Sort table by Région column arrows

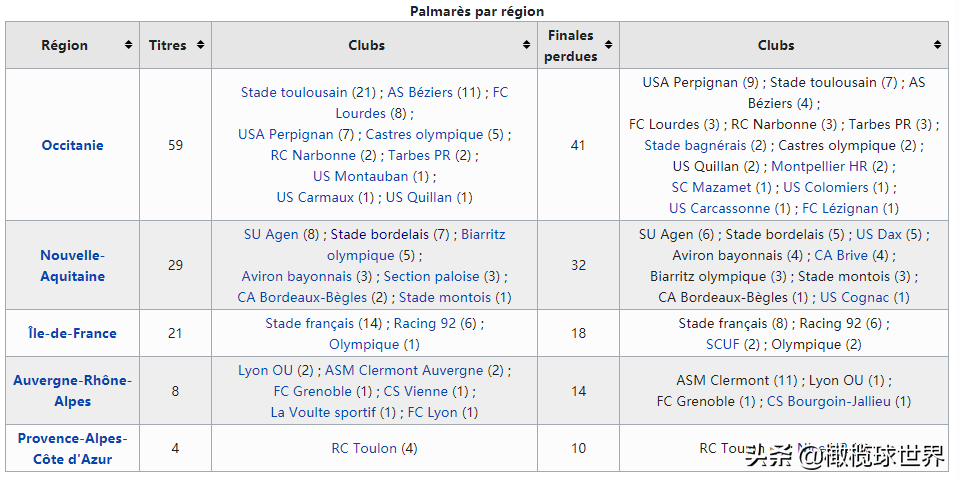tap(128, 45)
